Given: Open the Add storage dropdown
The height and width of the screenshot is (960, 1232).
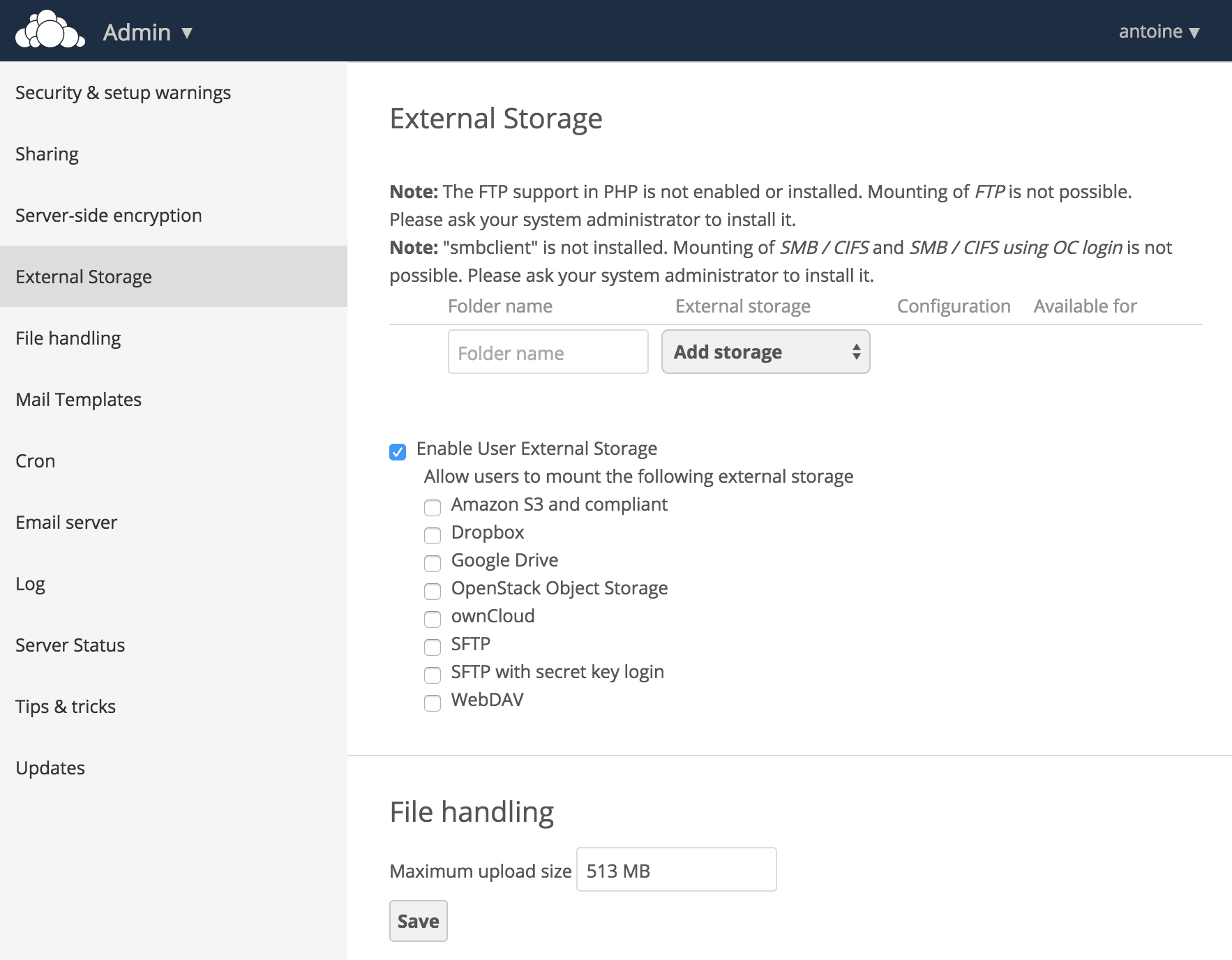Looking at the screenshot, I should (765, 352).
